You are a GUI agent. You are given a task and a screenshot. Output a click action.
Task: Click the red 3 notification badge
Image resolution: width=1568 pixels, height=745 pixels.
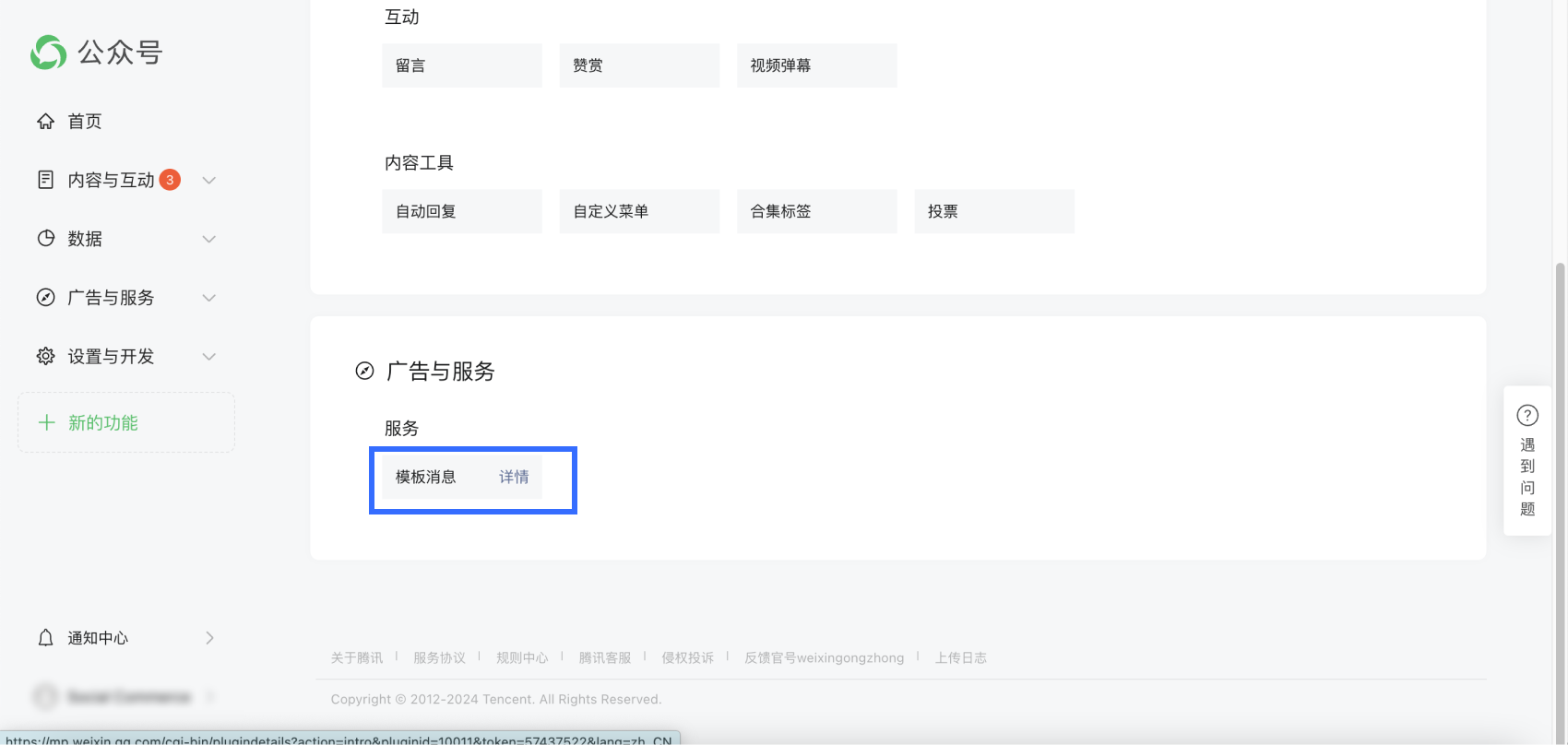[x=170, y=180]
